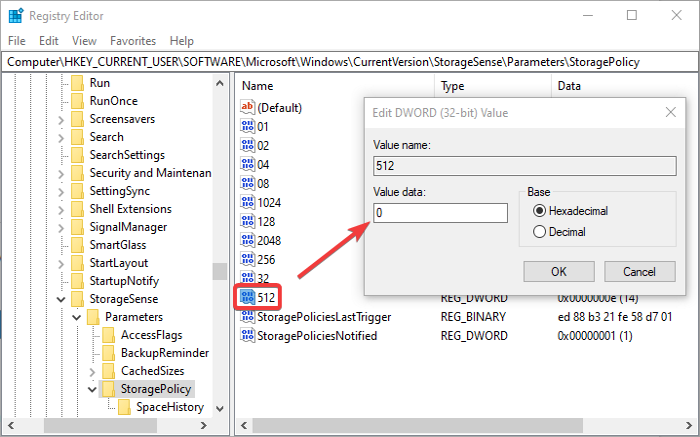Open the File menu
700x437 pixels.
[x=17, y=41]
